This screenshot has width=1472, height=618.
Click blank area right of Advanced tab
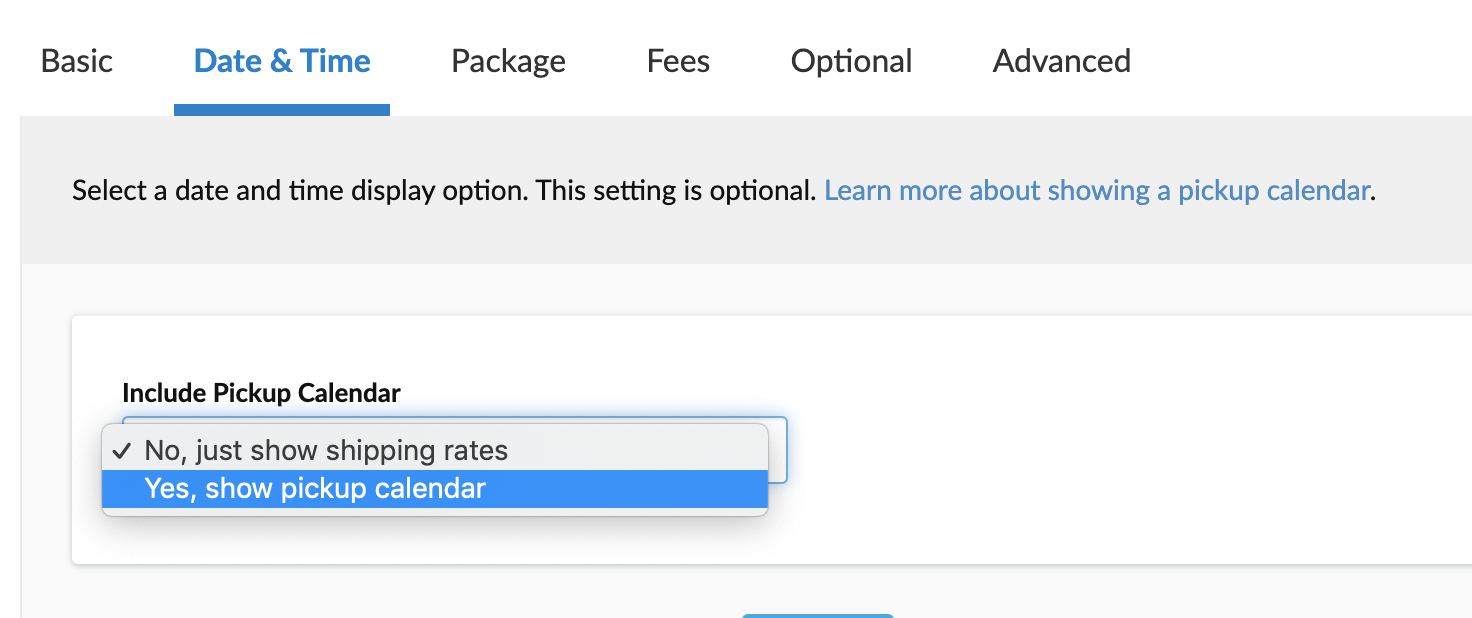point(1300,61)
